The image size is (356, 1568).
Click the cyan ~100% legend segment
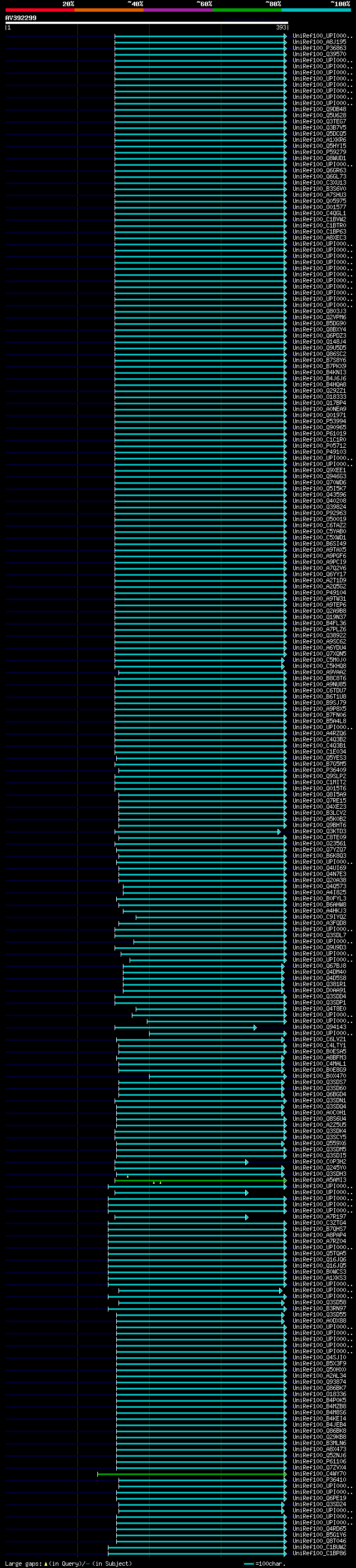317,10
